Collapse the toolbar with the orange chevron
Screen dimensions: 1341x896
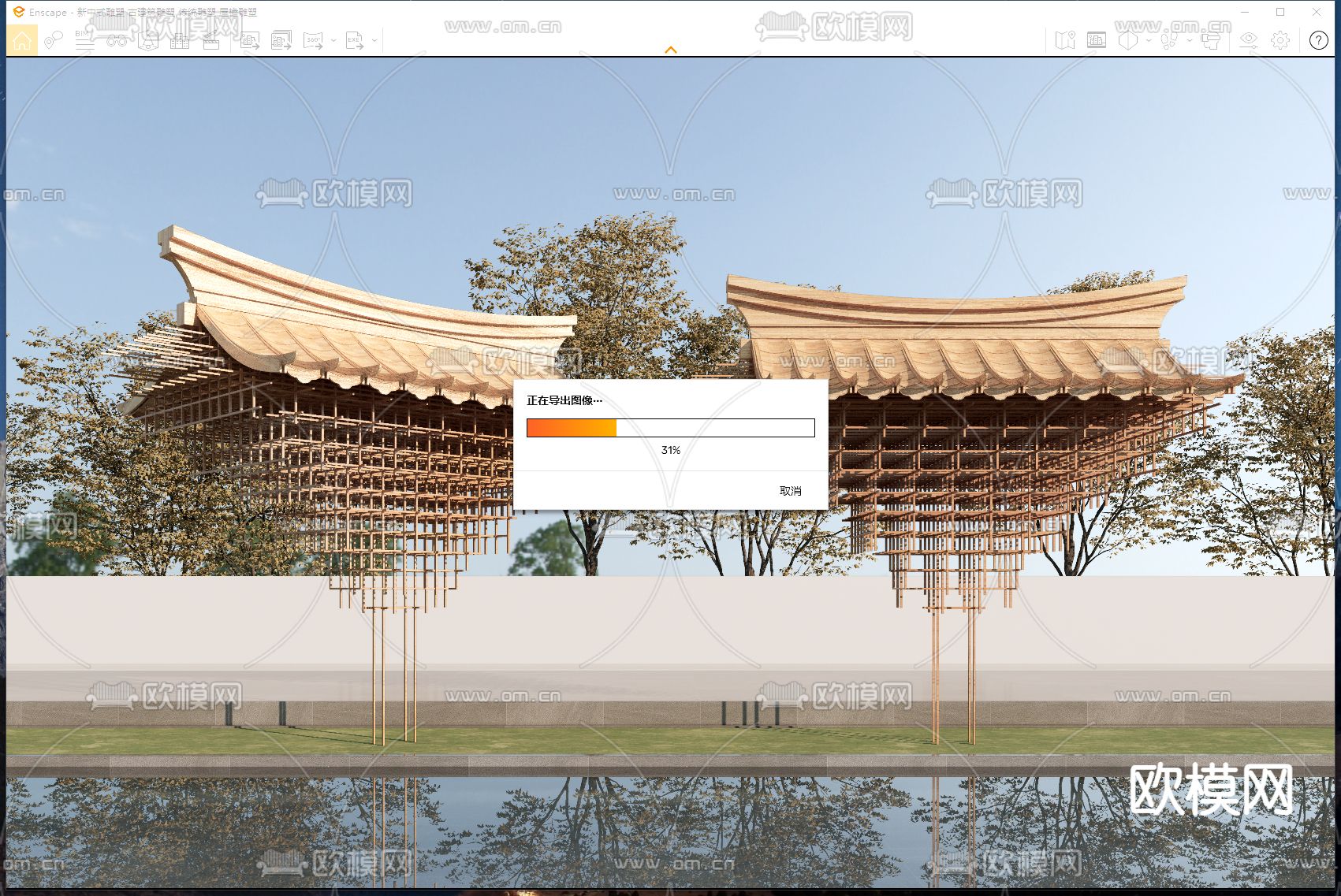(x=670, y=49)
